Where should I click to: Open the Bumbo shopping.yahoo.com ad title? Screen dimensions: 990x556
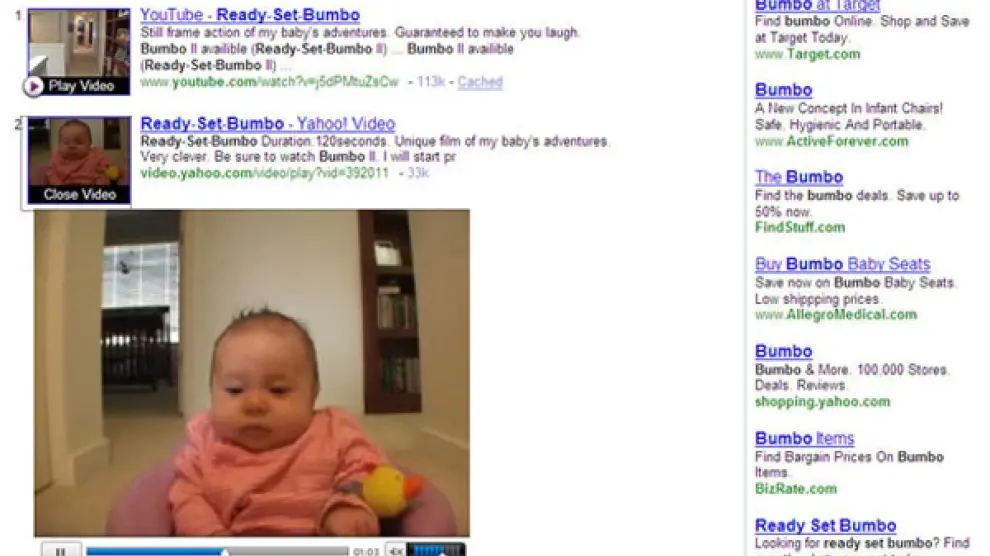[784, 352]
